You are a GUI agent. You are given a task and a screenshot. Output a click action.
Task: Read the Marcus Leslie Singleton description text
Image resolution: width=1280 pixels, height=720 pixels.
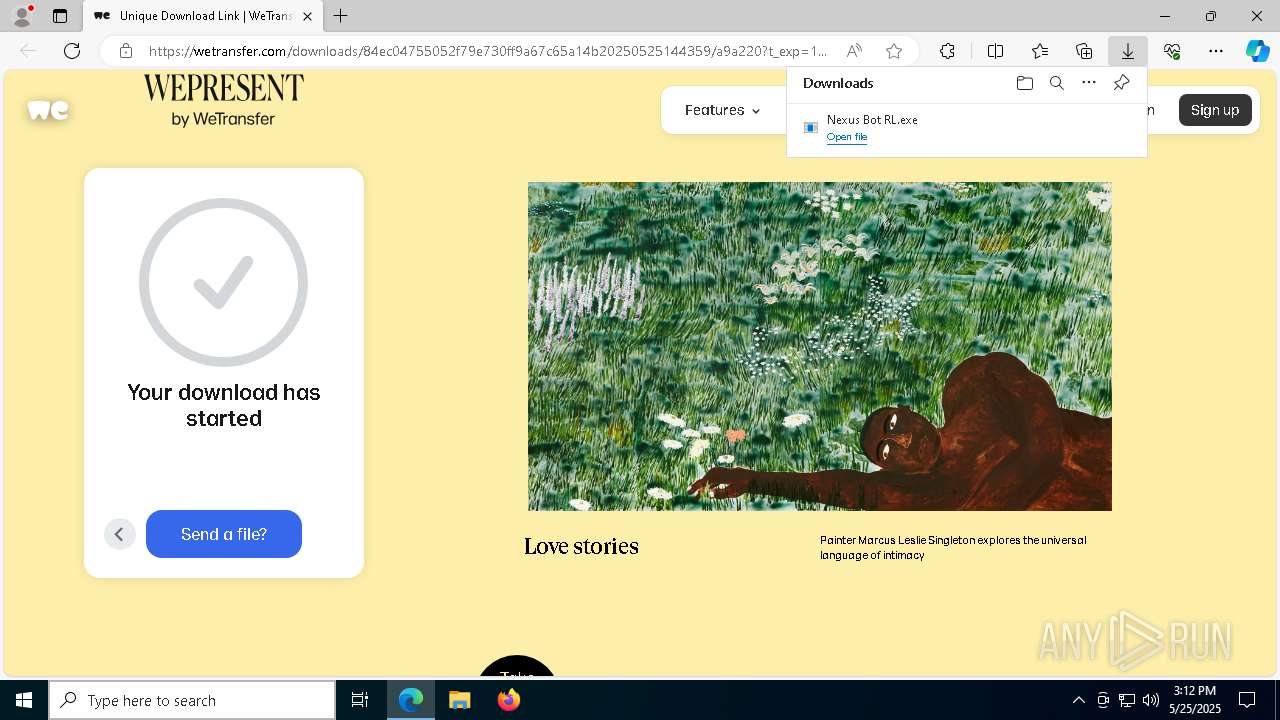tap(953, 547)
